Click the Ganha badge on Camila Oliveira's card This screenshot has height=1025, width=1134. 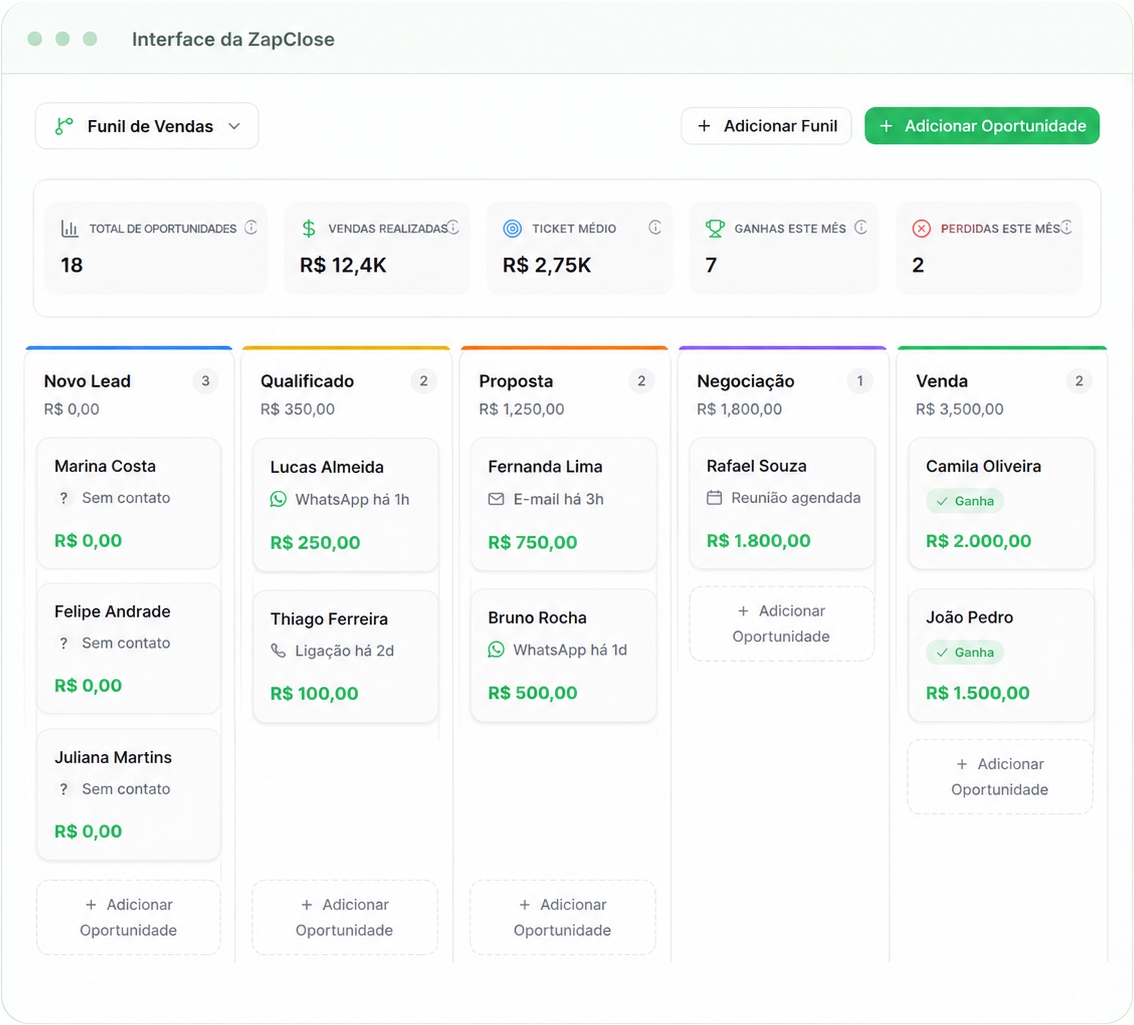pyautogui.click(x=965, y=501)
